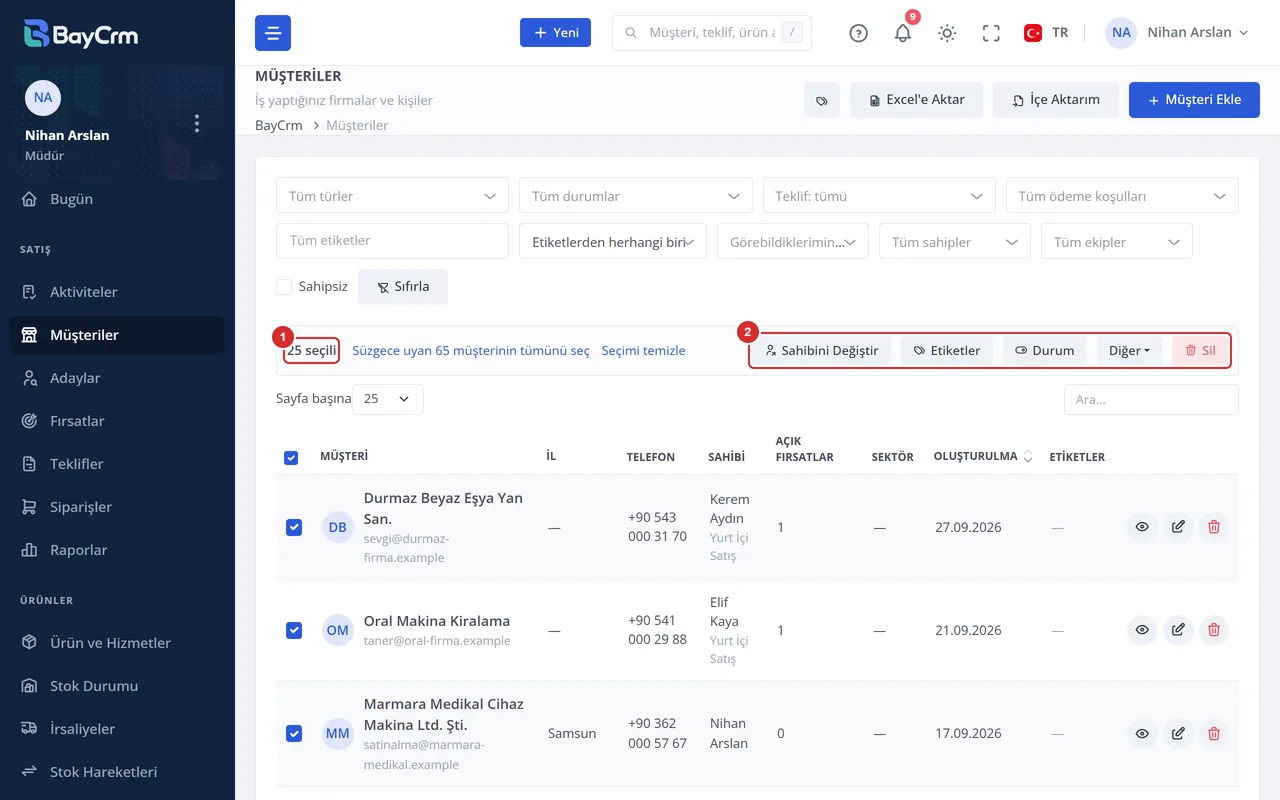
Task: Edit Marmara Medikal Cihaz record
Action: pos(1178,734)
